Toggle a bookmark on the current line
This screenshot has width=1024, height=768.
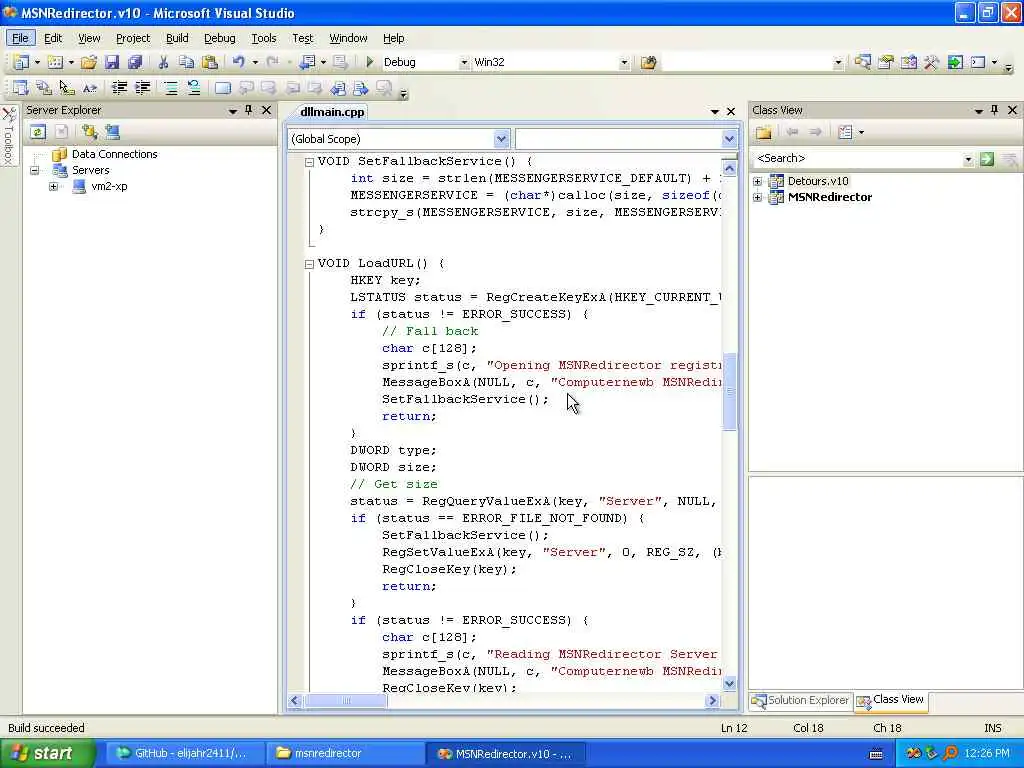[x=223, y=88]
